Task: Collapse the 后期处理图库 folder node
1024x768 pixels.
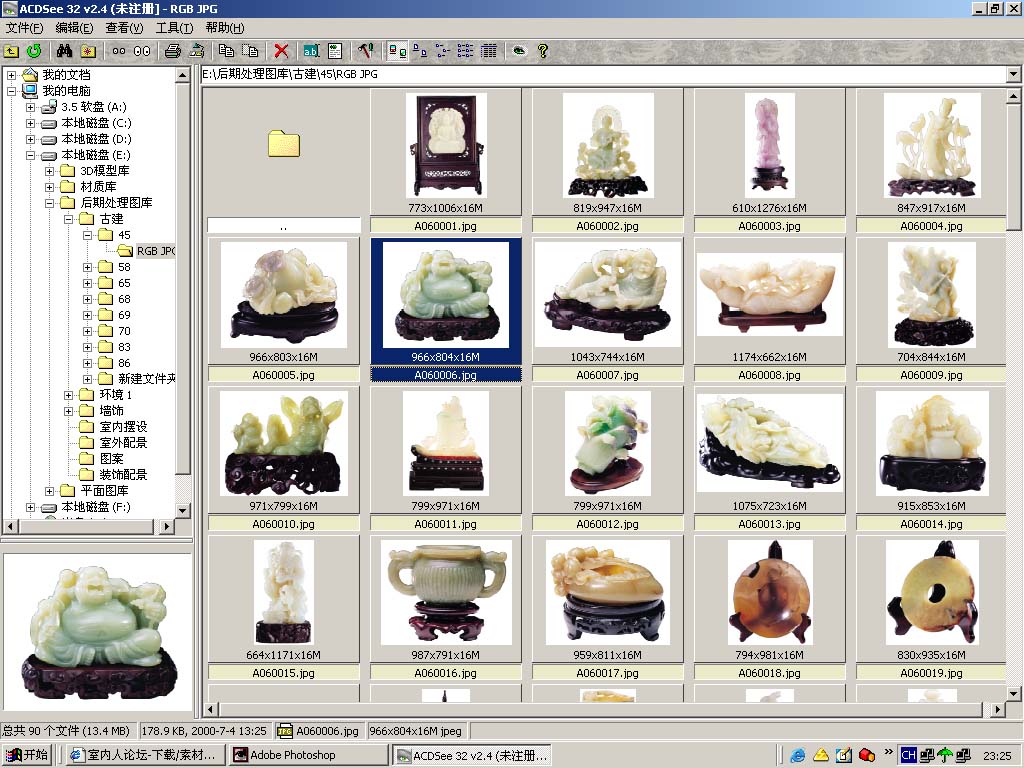Action: [x=50, y=203]
